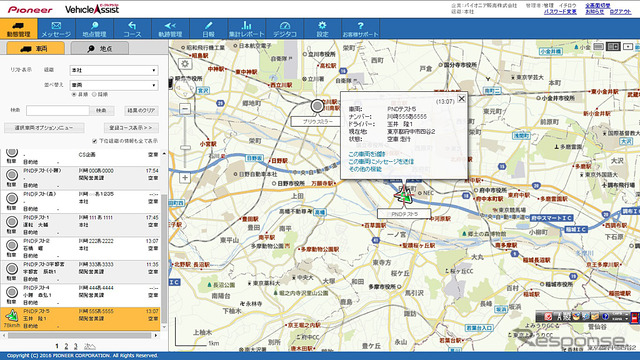Click the search text input field
Image resolution: width=640 pixels, height=360 pixels.
point(58,110)
